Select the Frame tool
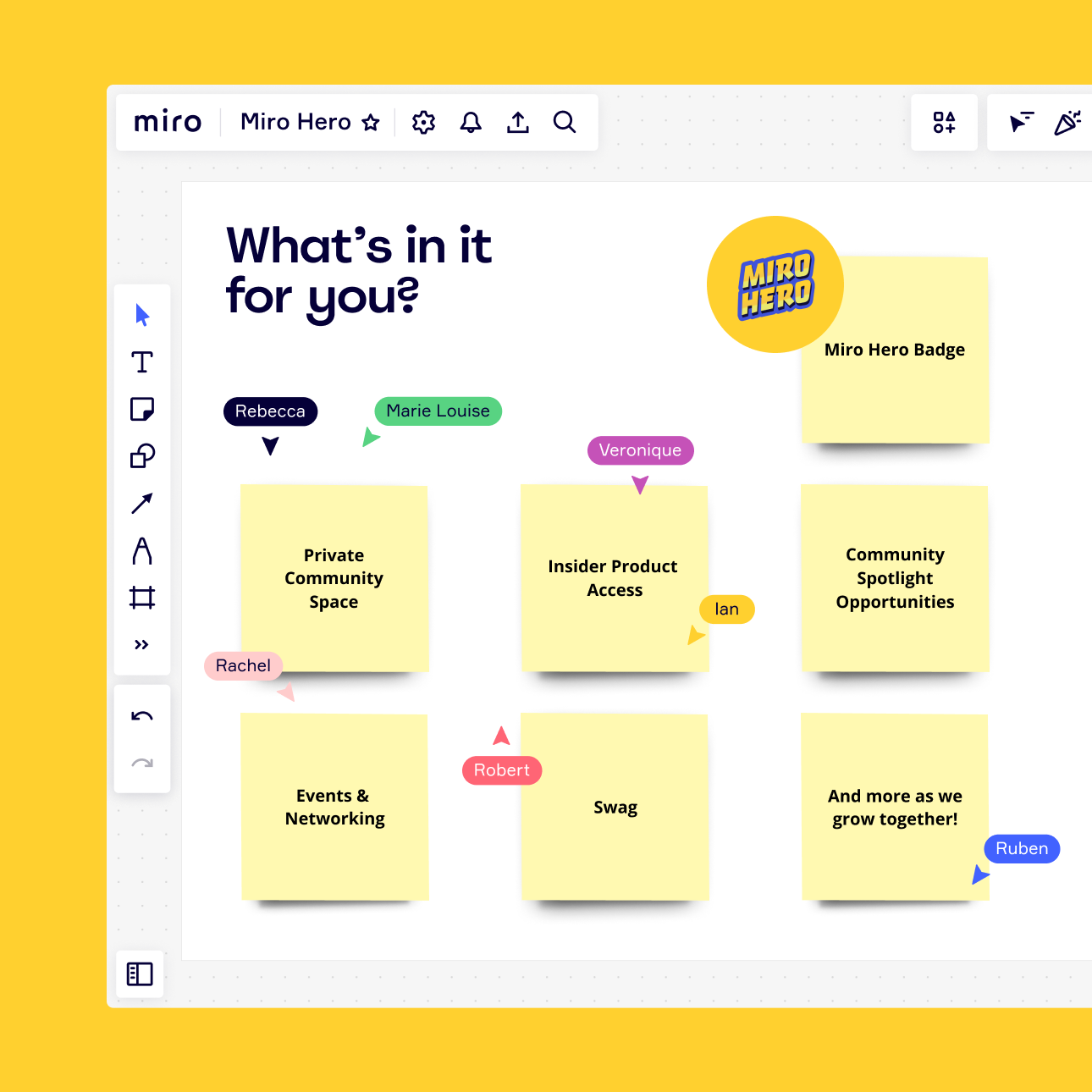 pyautogui.click(x=142, y=598)
